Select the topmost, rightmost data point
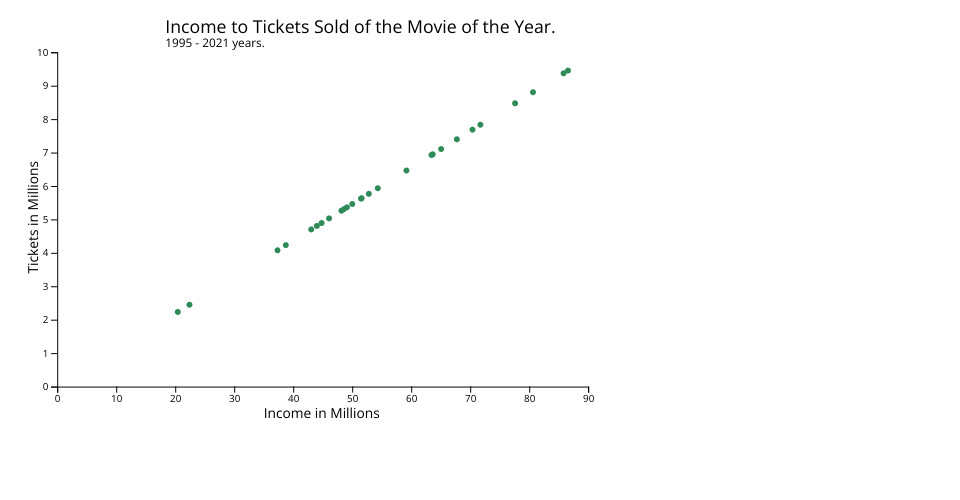This screenshot has height=500, width=960. (568, 71)
